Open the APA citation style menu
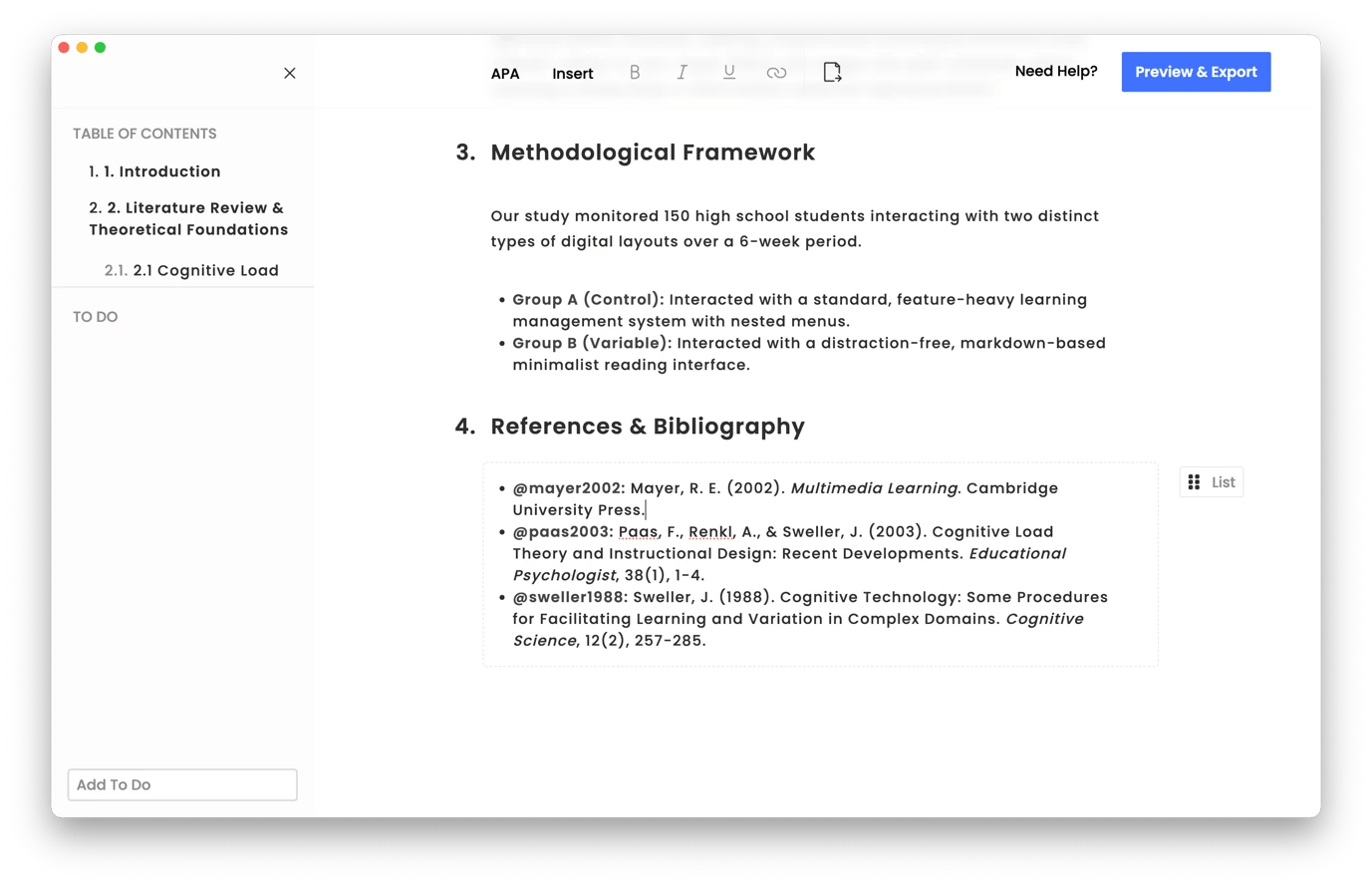Image resolution: width=1372 pixels, height=885 pixels. [x=505, y=74]
